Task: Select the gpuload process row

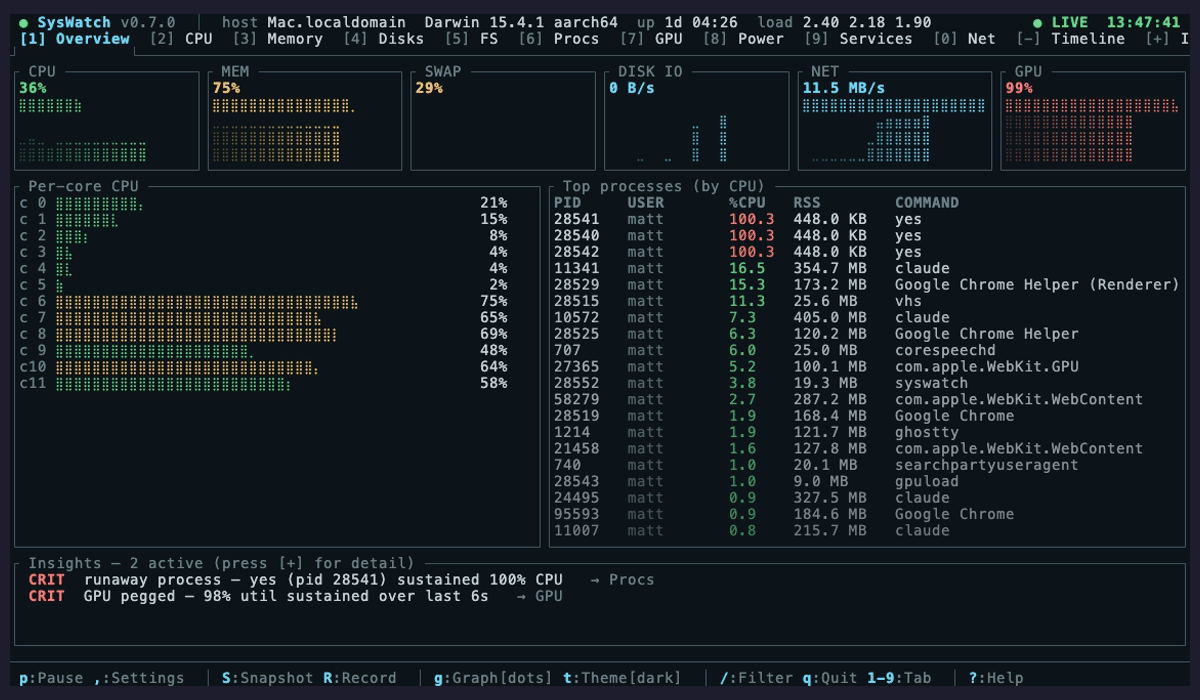Action: click(866, 481)
